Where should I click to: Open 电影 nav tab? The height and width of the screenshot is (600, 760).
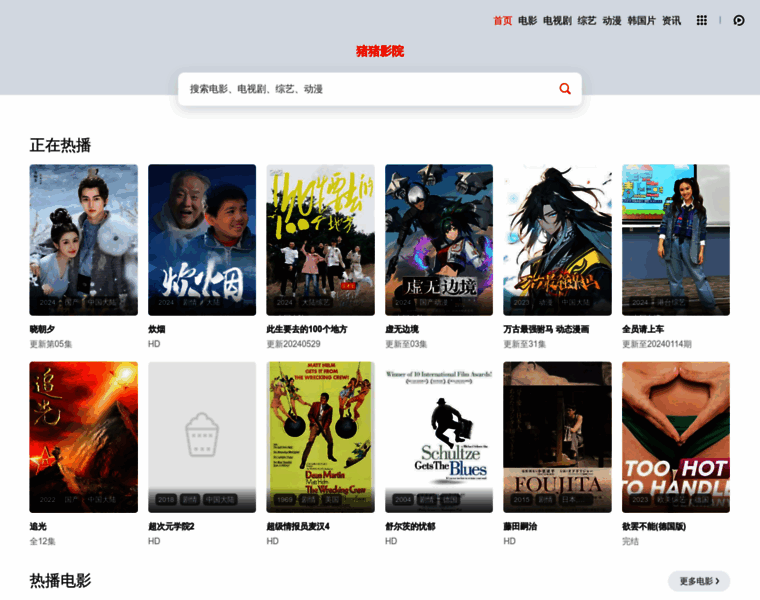point(527,20)
